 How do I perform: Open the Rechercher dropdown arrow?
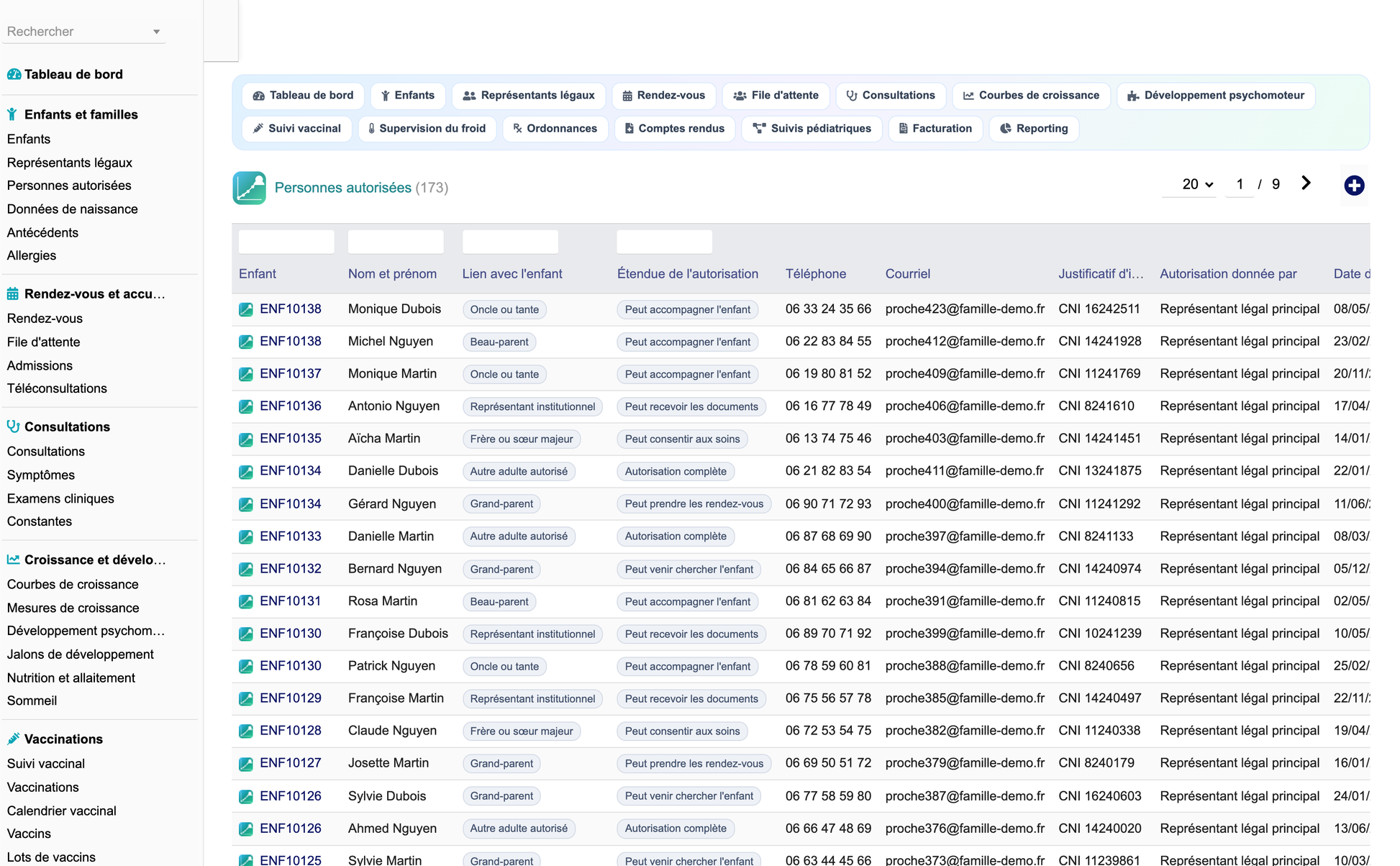click(x=156, y=32)
